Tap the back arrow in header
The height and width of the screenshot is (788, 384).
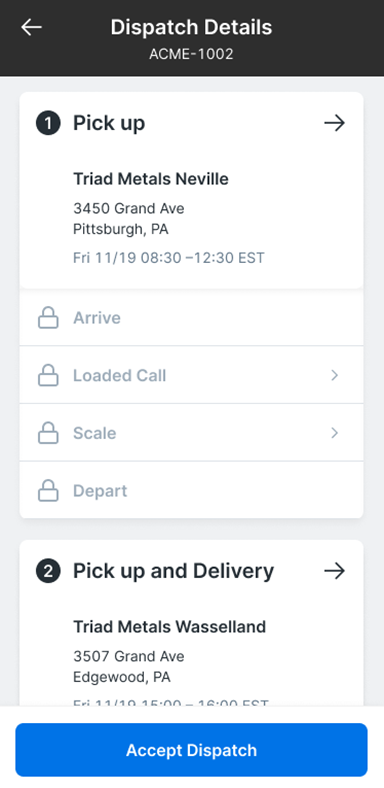pyautogui.click(x=31, y=27)
